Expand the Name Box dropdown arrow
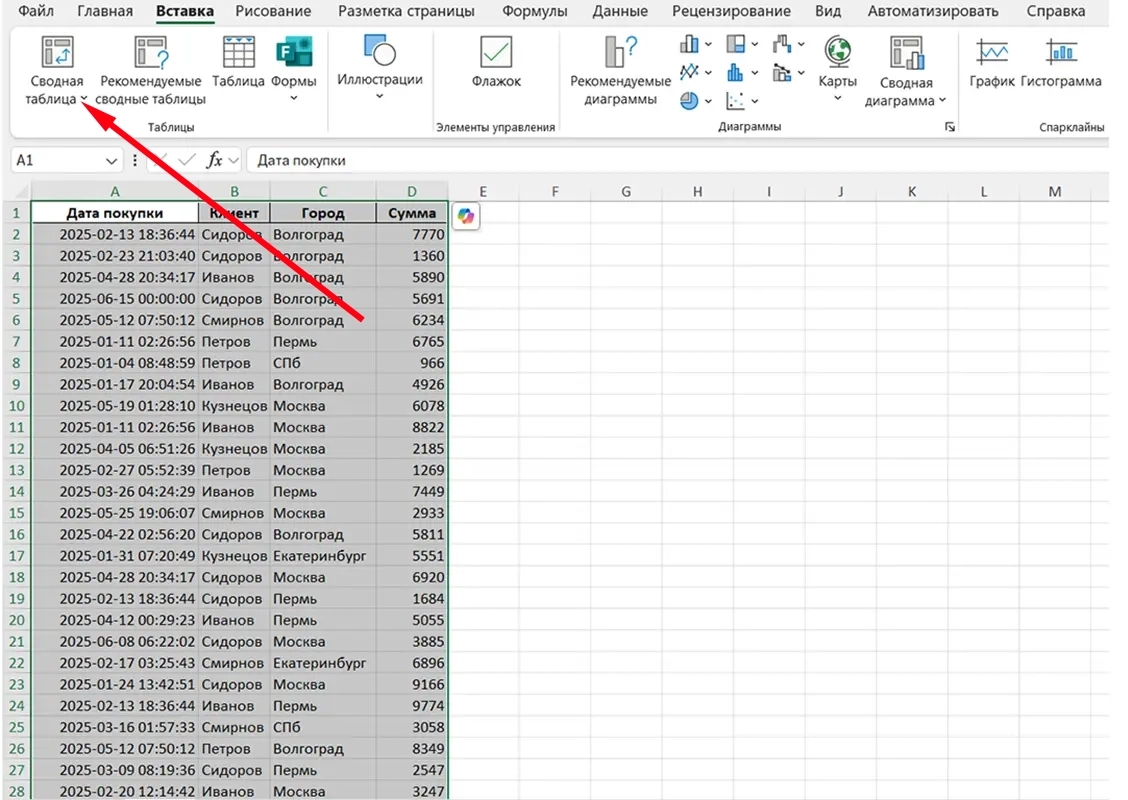 pos(111,161)
